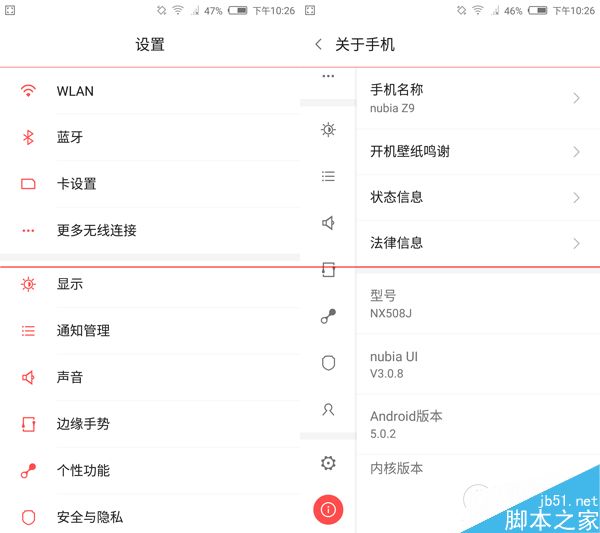Screen dimensions: 600x533
Task: Tap the screenshot icon in left status bar
Action: 10,10
